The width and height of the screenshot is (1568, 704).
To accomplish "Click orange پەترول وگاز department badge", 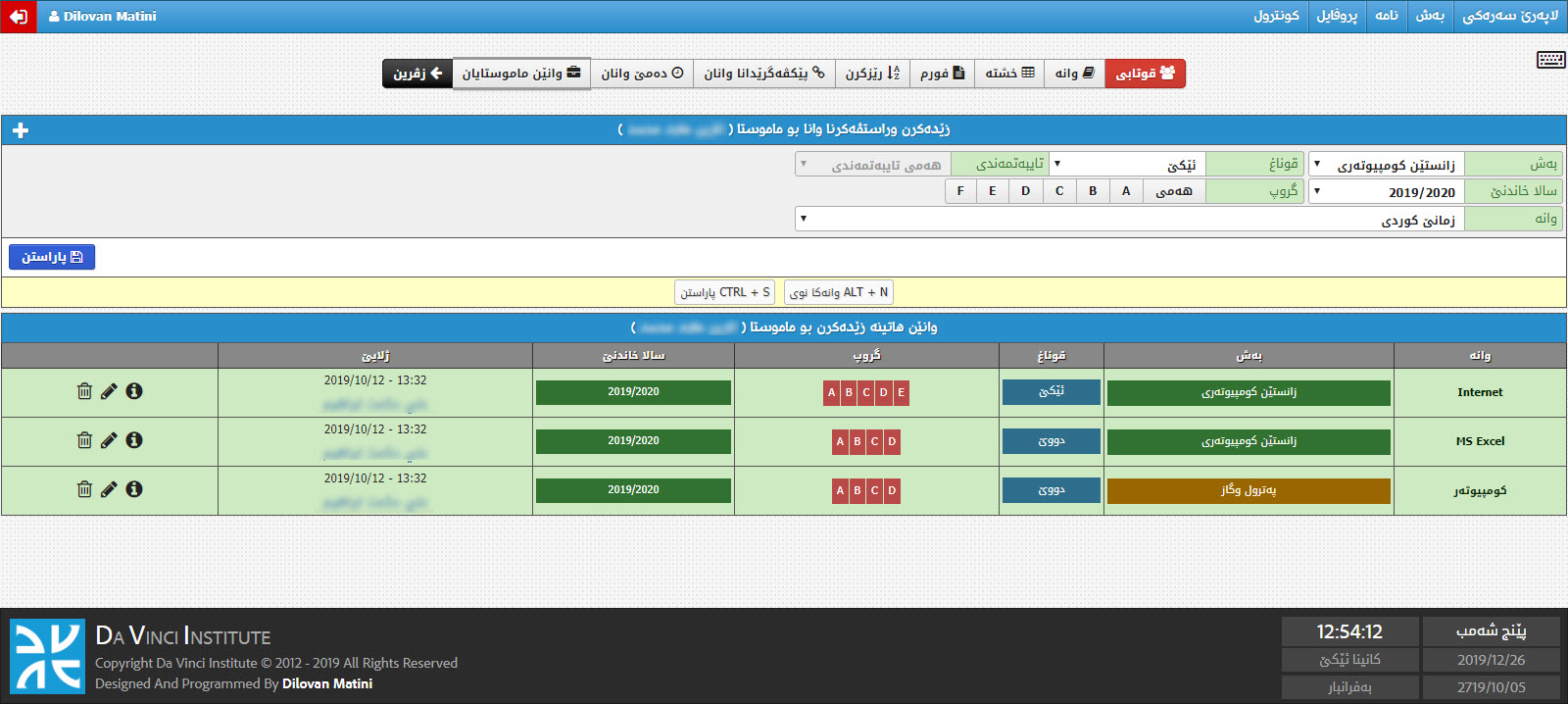I will coord(1249,490).
